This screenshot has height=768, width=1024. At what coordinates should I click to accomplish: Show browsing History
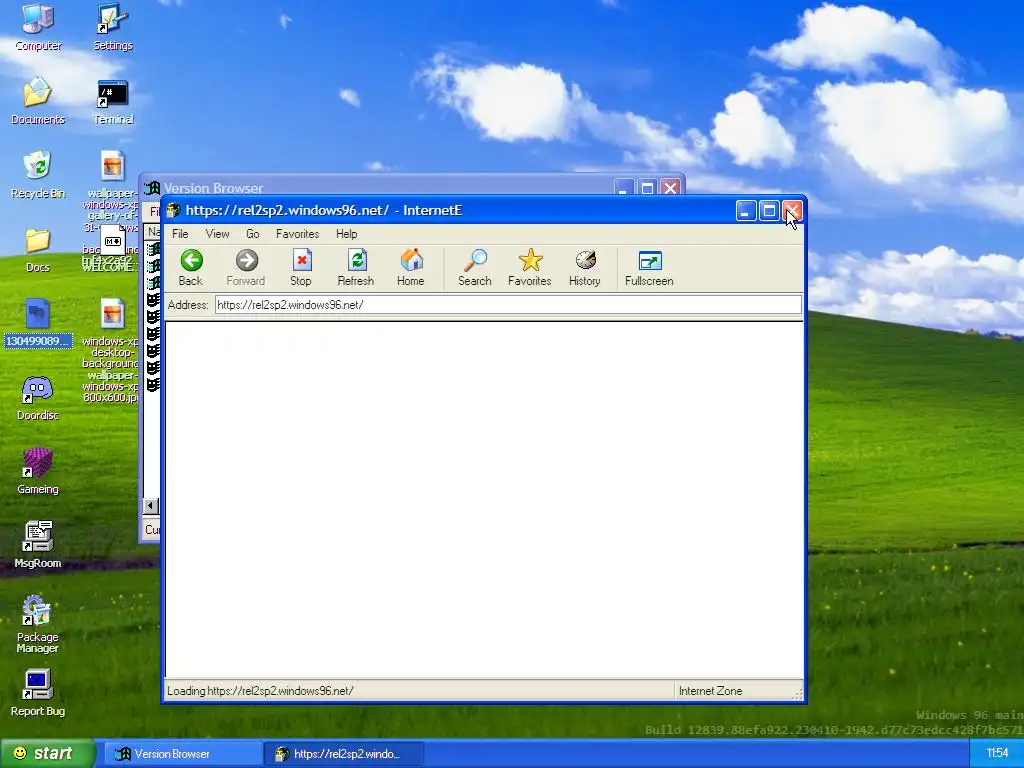point(584,268)
